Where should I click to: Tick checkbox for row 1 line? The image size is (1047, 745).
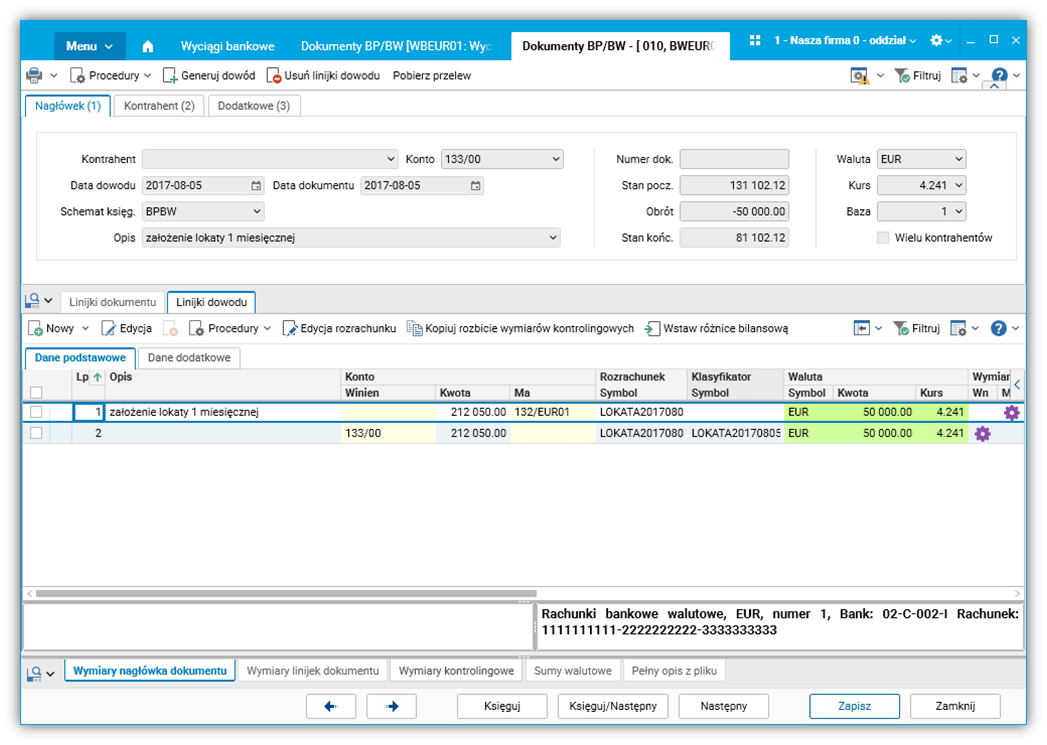point(37,412)
